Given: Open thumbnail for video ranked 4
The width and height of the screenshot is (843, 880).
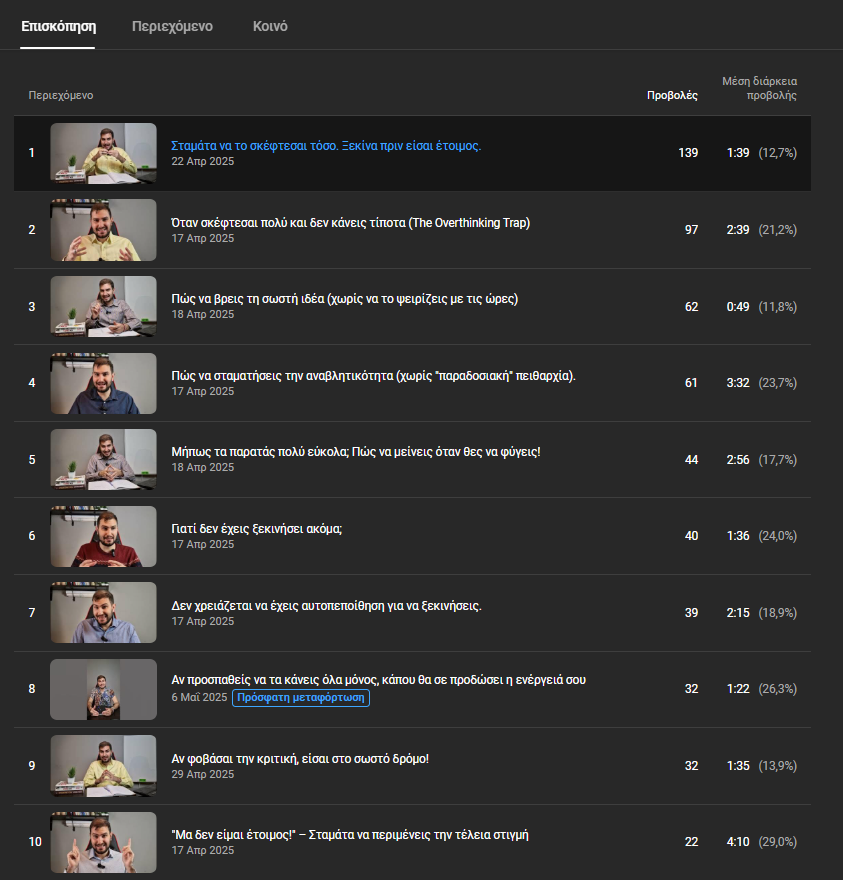Looking at the screenshot, I should (x=103, y=383).
